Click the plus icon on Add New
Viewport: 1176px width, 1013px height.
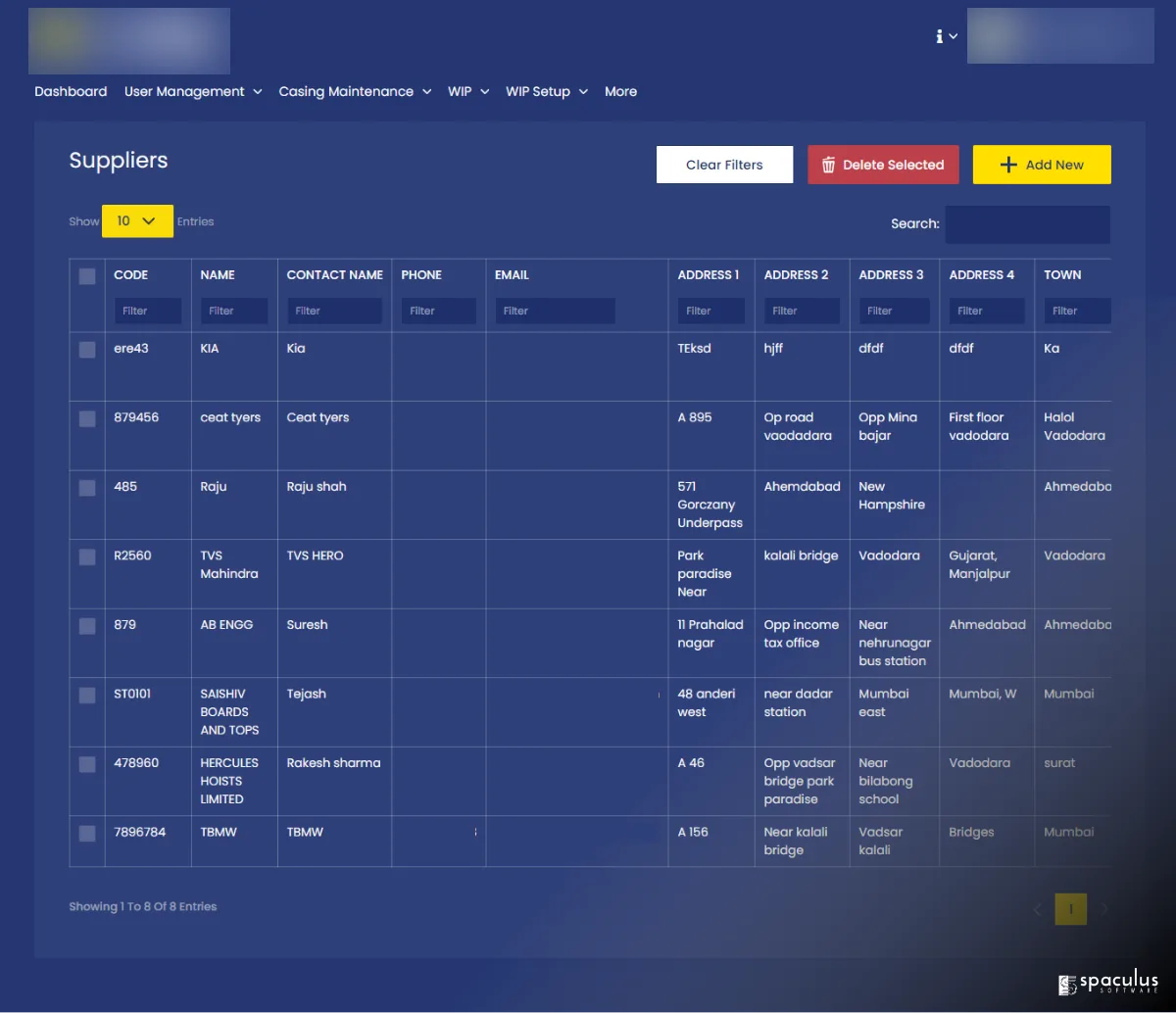pyautogui.click(x=1008, y=165)
